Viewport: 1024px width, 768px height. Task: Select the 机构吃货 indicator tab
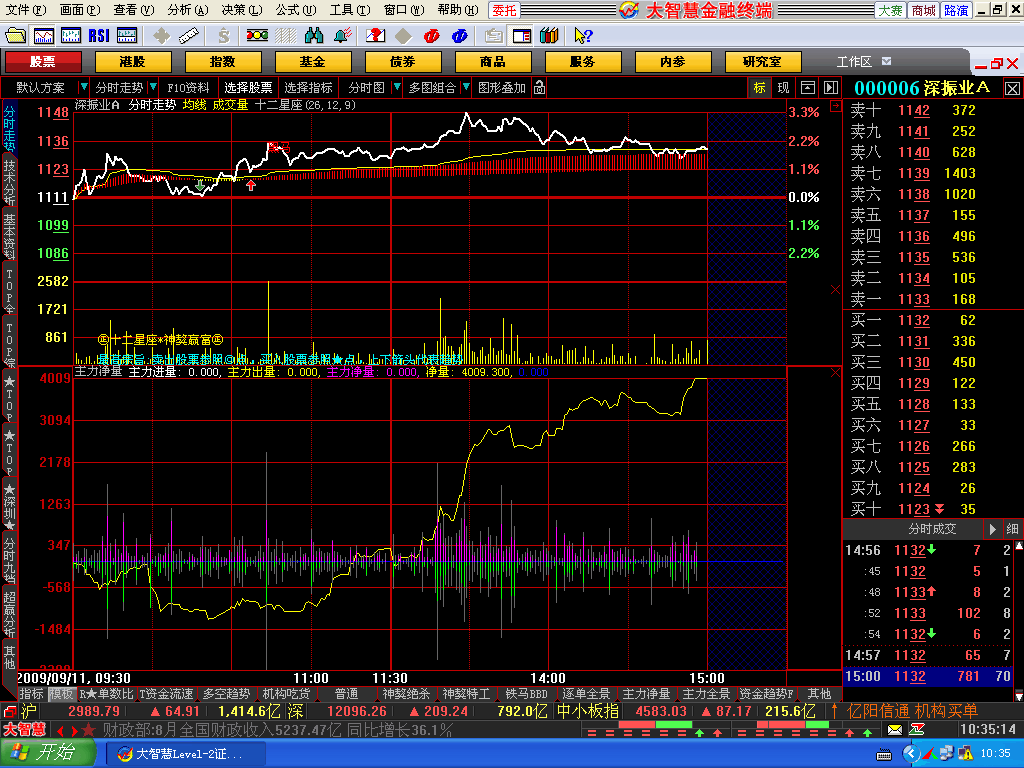[x=286, y=694]
